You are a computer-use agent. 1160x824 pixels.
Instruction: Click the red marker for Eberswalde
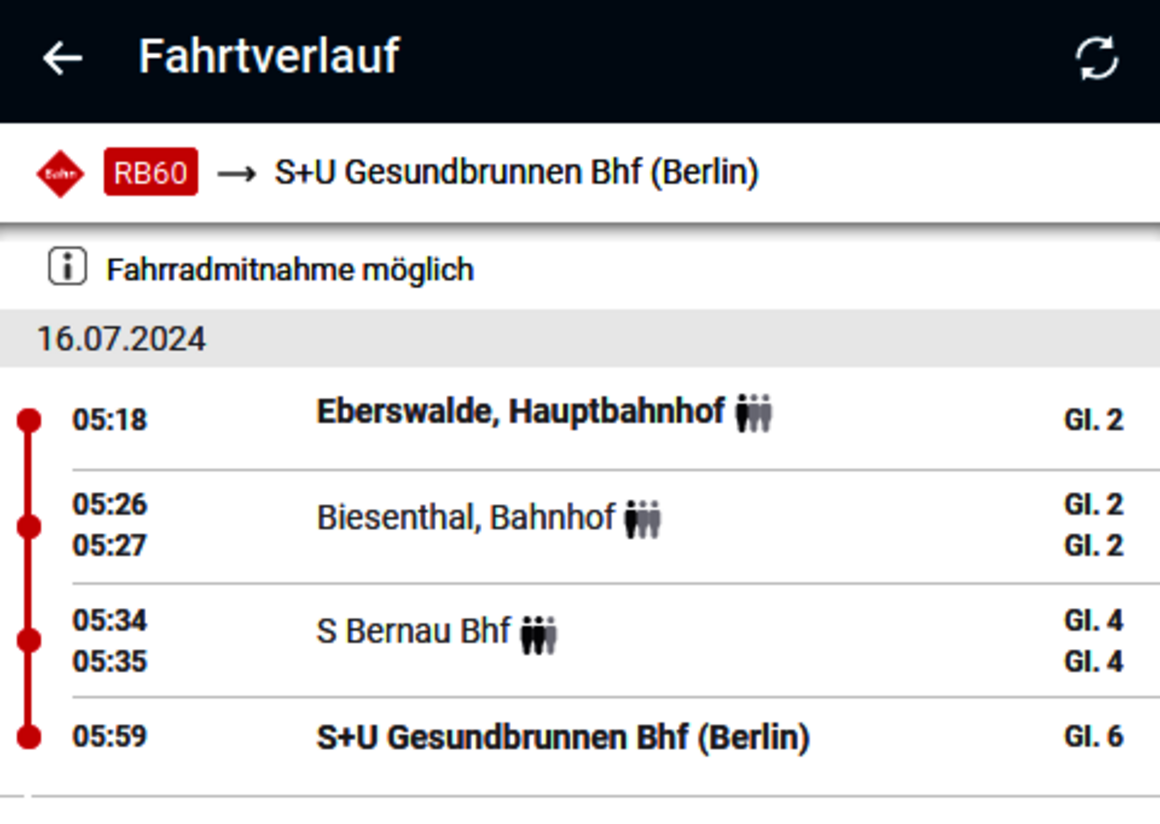(x=29, y=420)
